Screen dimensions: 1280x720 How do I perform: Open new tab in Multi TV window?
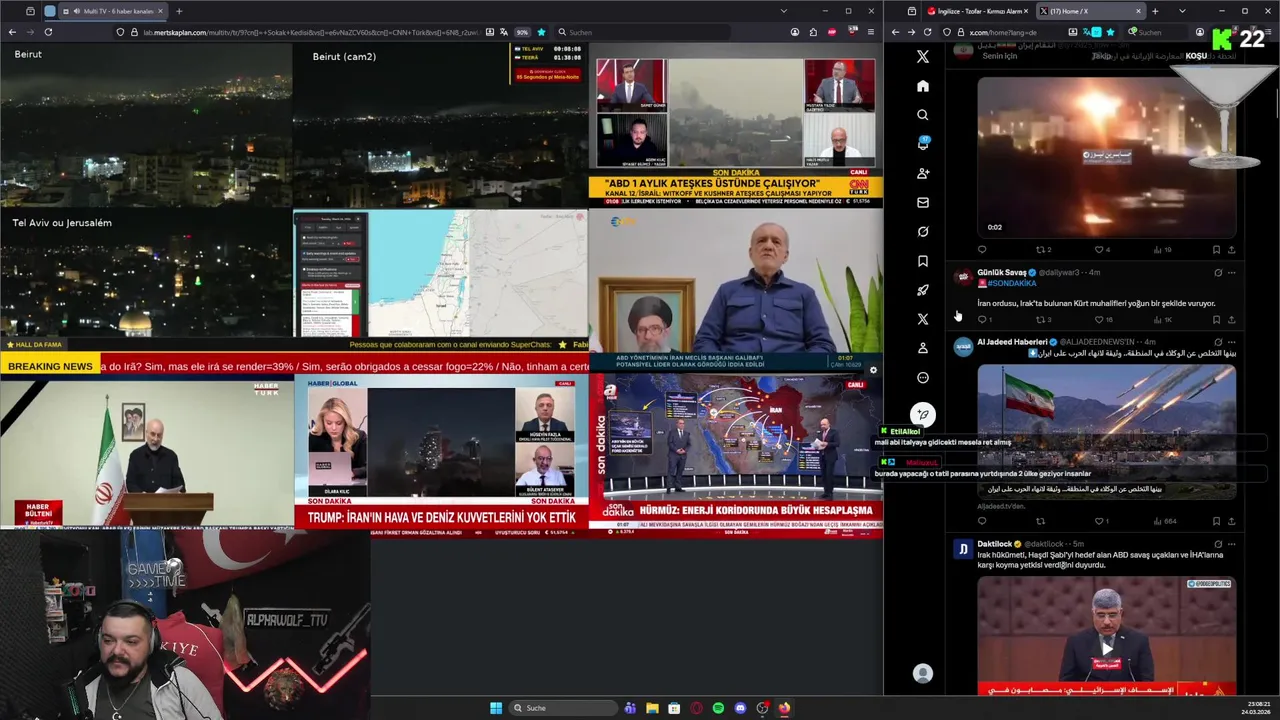tap(179, 11)
